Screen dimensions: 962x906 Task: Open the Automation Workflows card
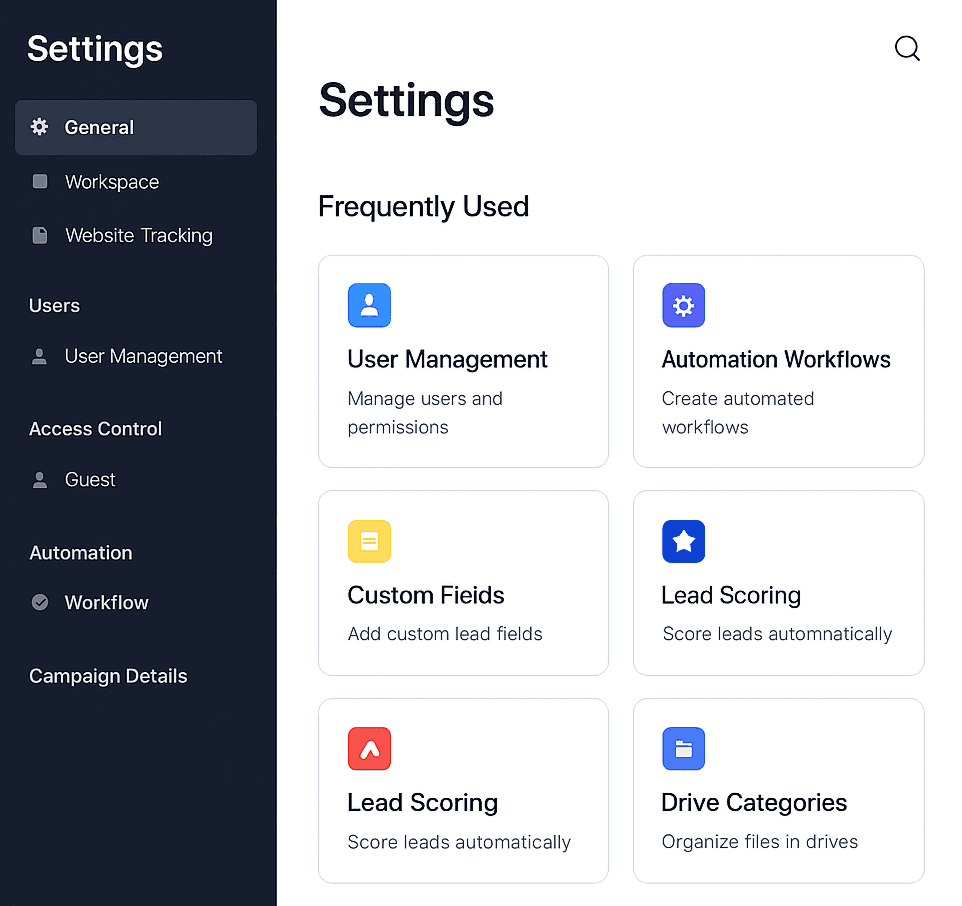[778, 362]
